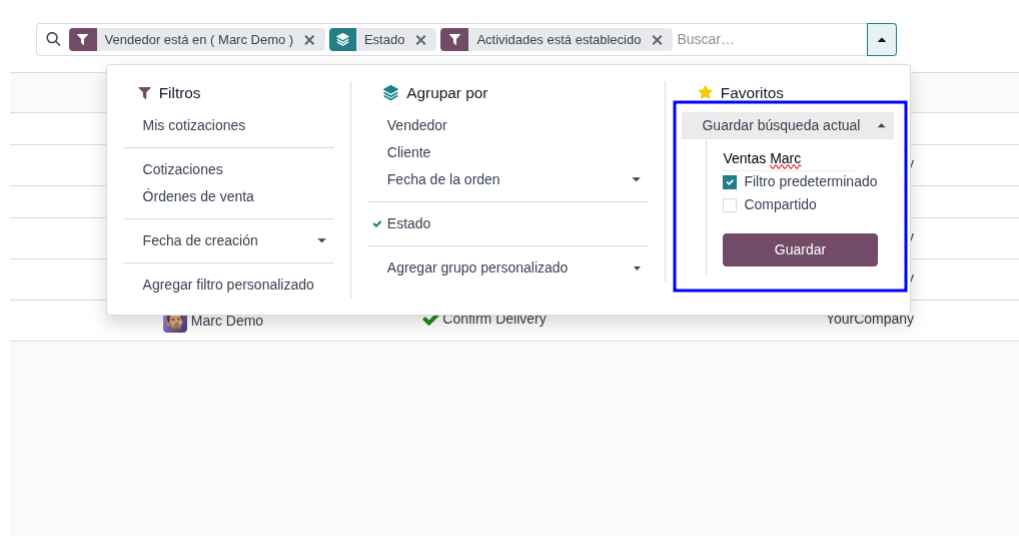This screenshot has height=536, width=1019.
Task: Select the Órdenes de venta filter
Action: (198, 196)
